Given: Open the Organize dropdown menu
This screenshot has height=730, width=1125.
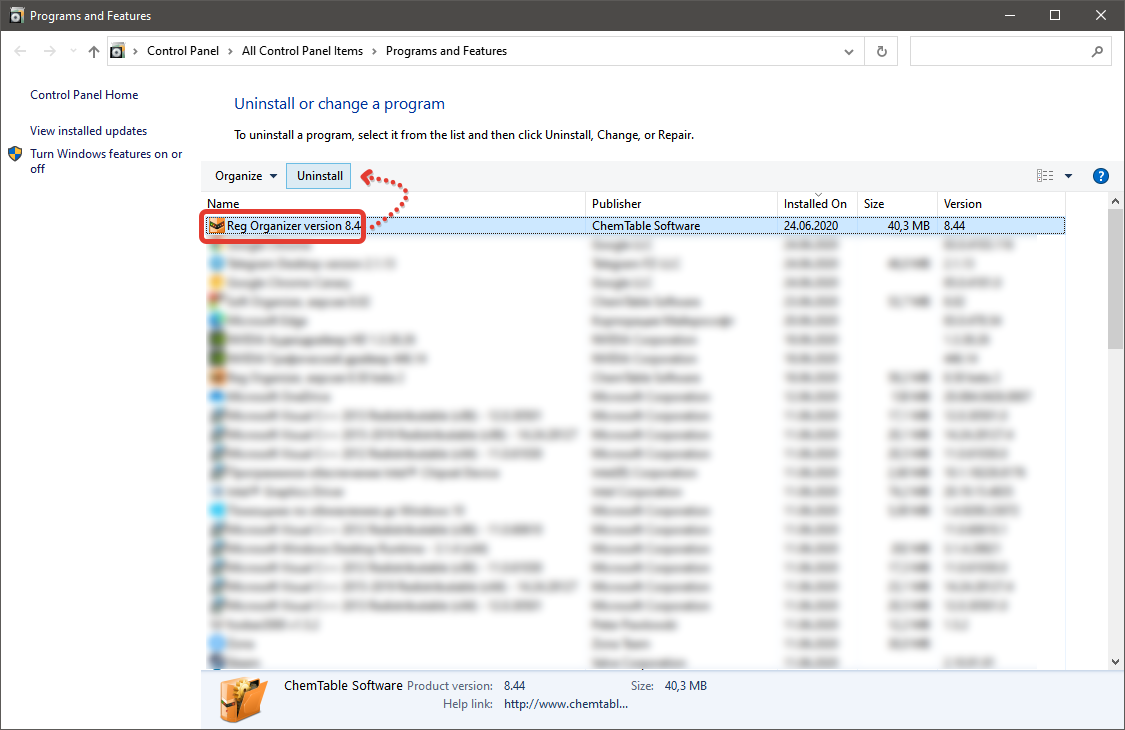Looking at the screenshot, I should click(245, 175).
